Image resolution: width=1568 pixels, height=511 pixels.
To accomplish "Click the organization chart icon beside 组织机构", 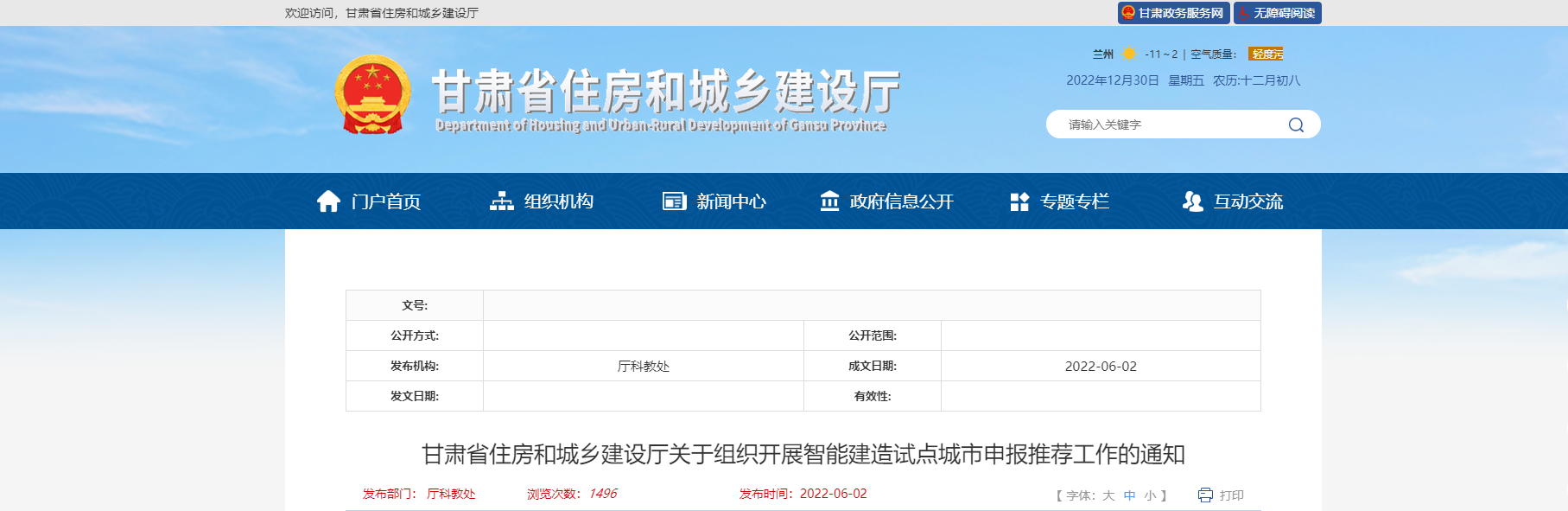I will pyautogui.click(x=502, y=201).
